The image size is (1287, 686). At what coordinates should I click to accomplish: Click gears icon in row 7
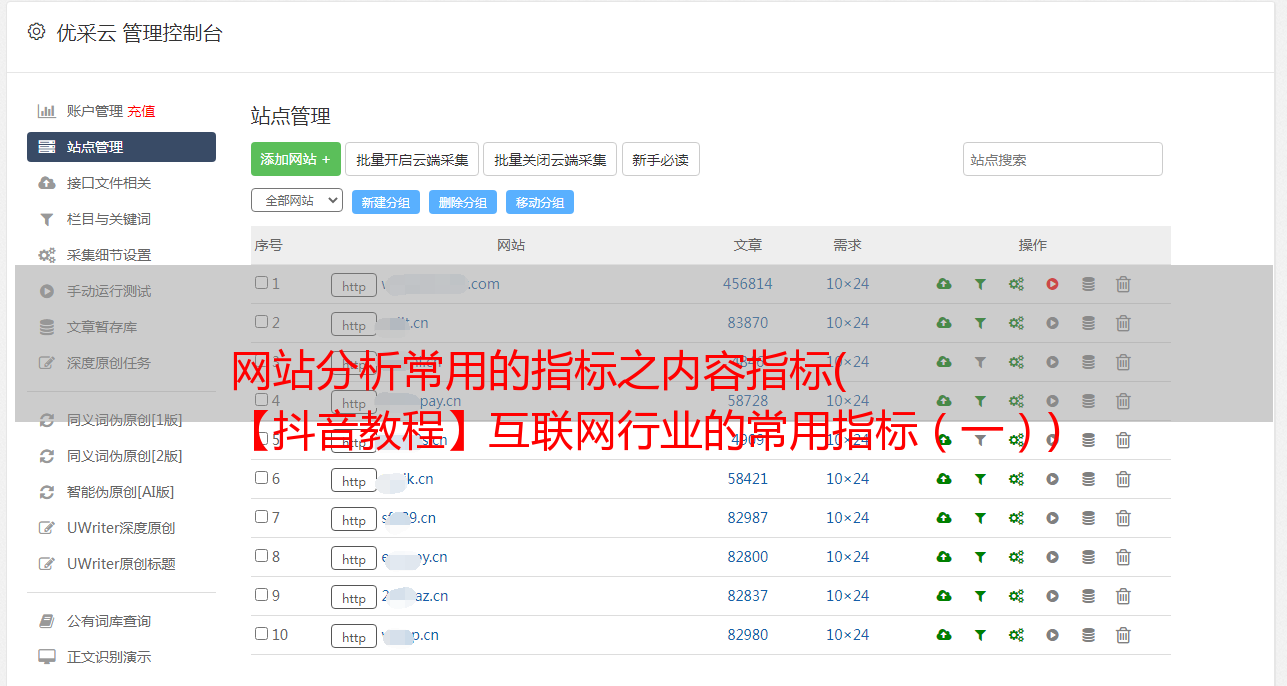click(1016, 518)
